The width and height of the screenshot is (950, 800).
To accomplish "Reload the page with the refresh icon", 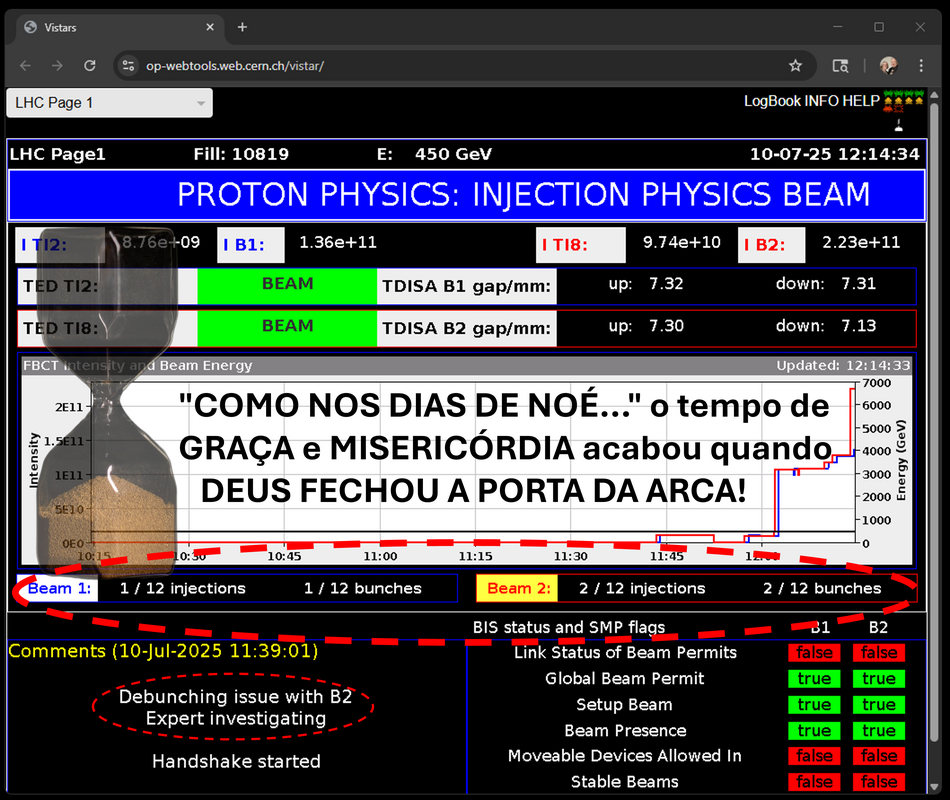I will pos(90,66).
